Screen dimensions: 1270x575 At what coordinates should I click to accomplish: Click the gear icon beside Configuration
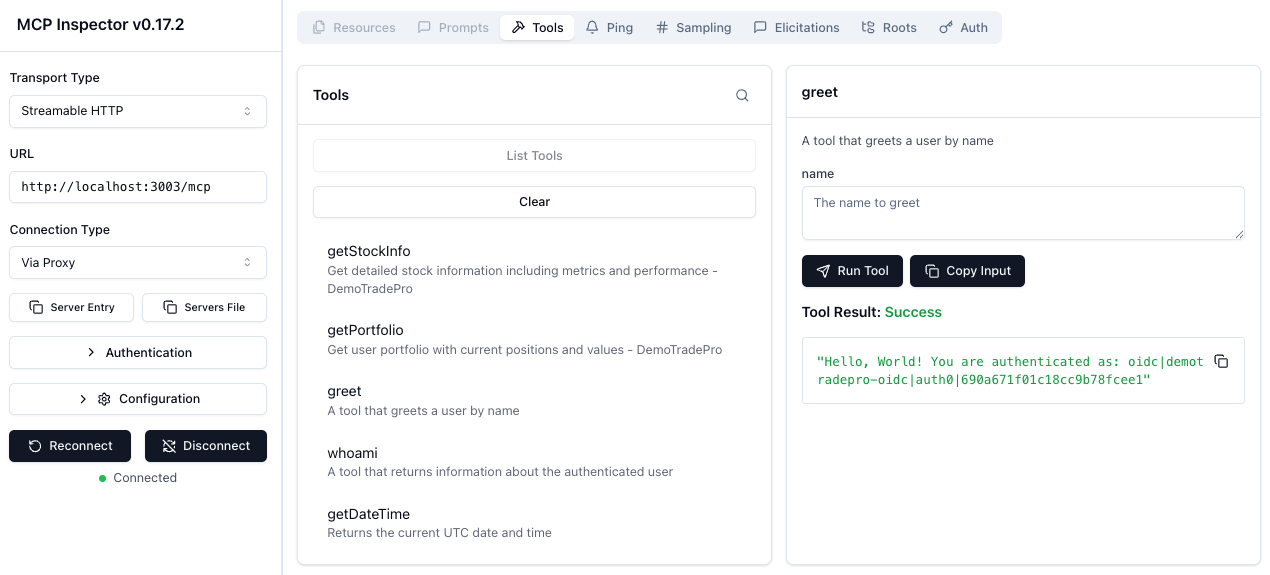[x=104, y=399]
